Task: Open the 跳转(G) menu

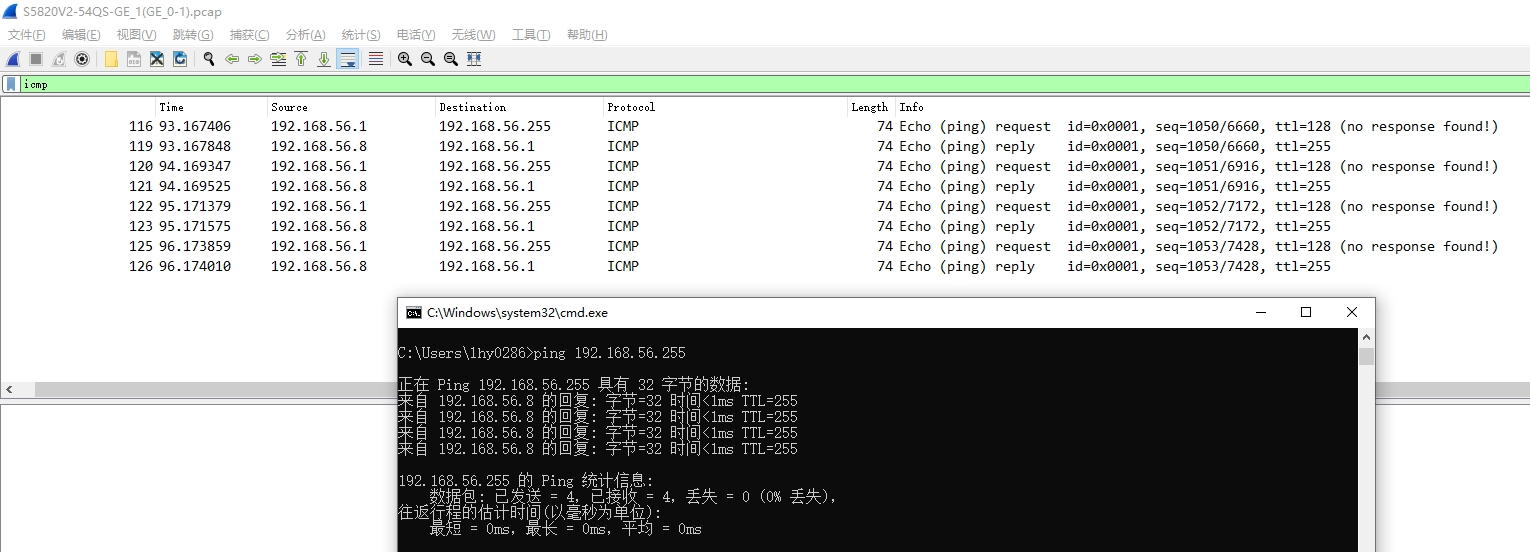Action: click(193, 35)
